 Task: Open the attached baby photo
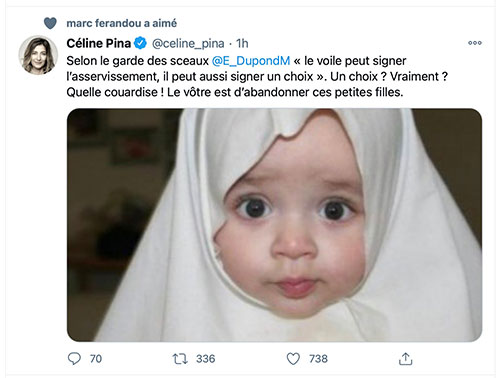[274, 225]
